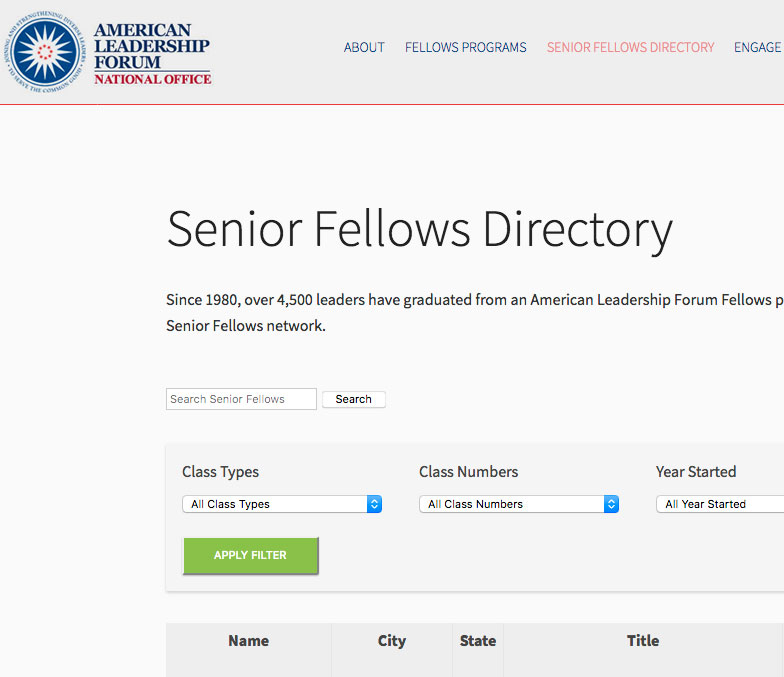Sort by the Title column header
This screenshot has height=677, width=784.
[x=643, y=640]
